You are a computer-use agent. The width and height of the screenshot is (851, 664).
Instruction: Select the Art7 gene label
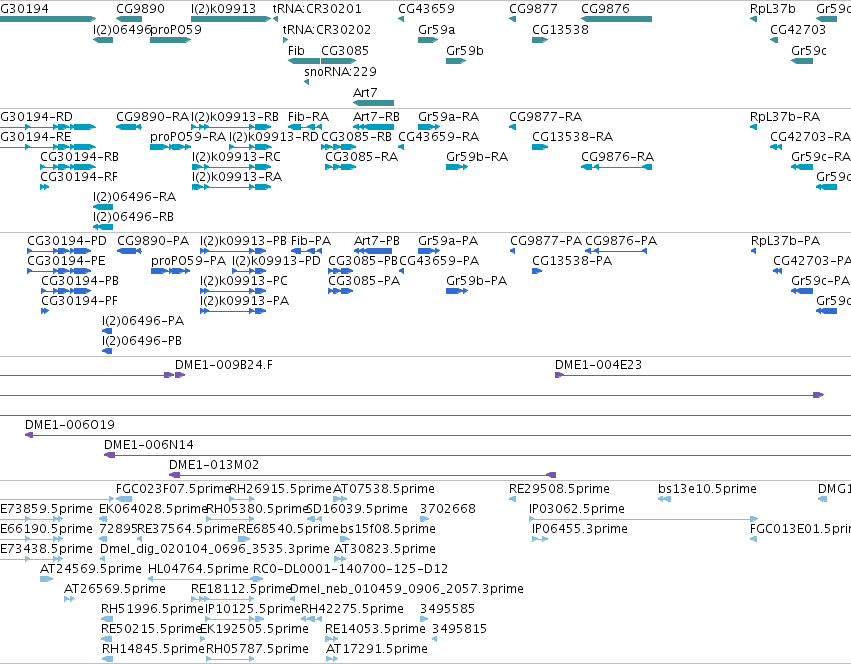[365, 92]
